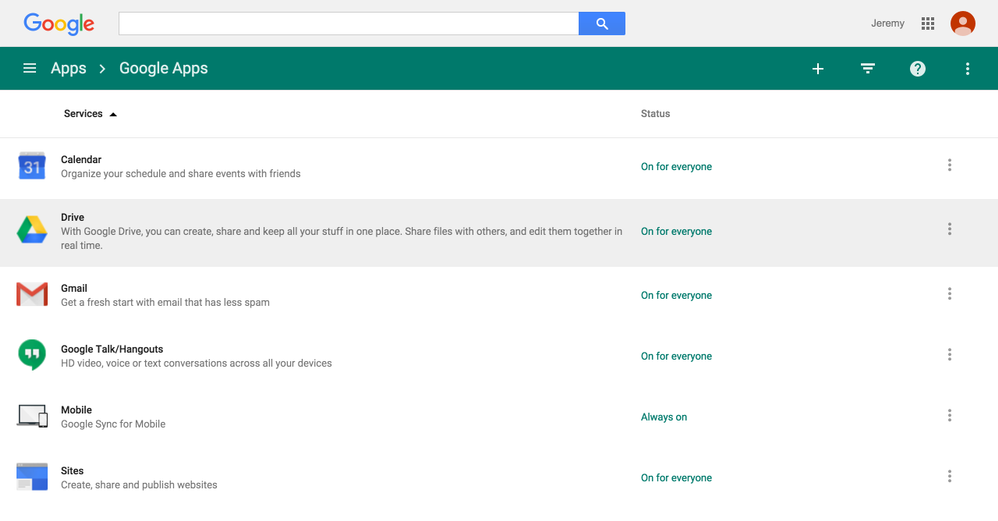Screen dimensions: 998x521
Task: Open the Mobile row more-options menu
Action: 949,415
